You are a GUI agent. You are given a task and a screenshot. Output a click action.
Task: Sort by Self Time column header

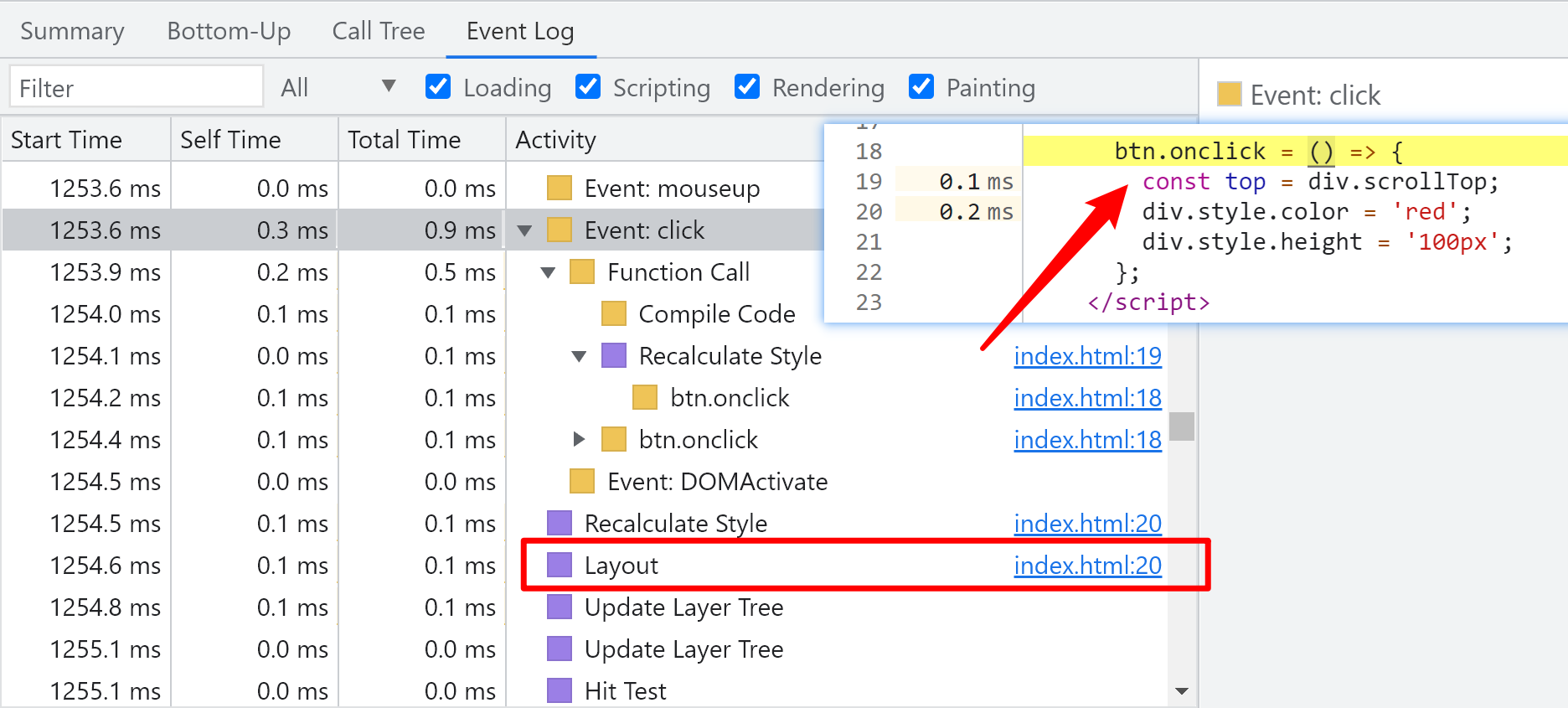(255, 139)
